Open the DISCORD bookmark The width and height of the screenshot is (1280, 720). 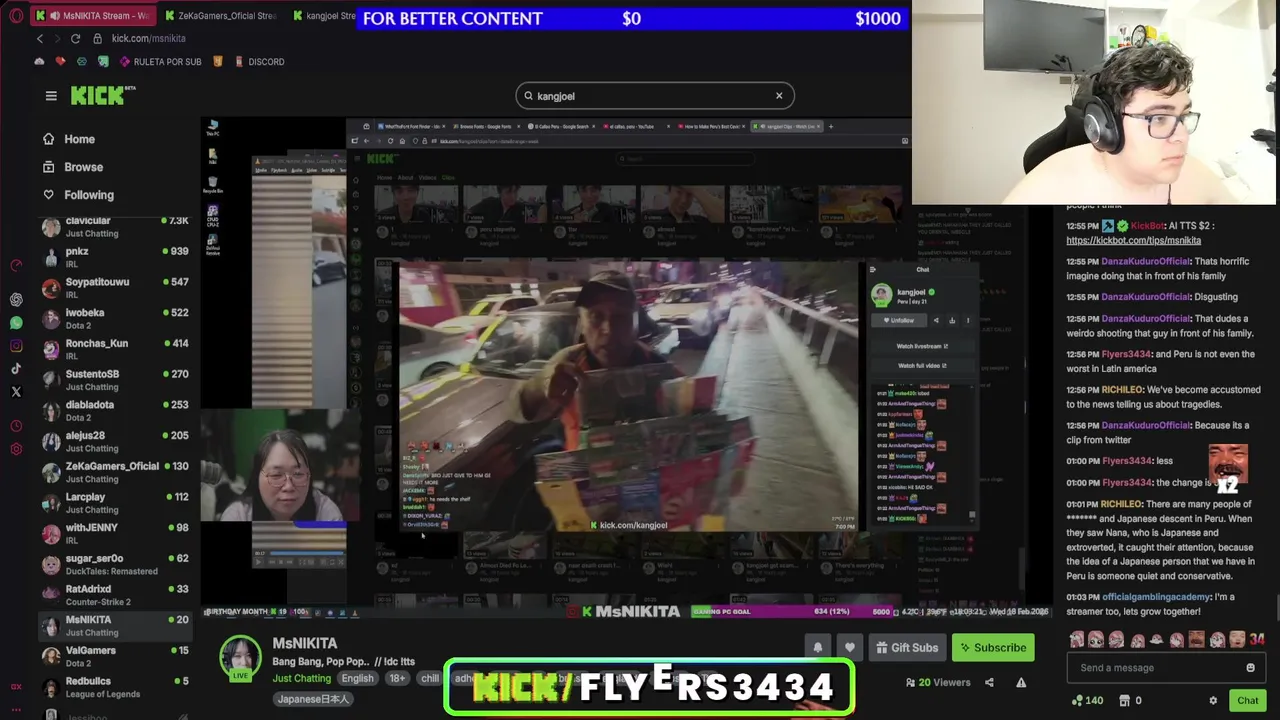[x=259, y=62]
